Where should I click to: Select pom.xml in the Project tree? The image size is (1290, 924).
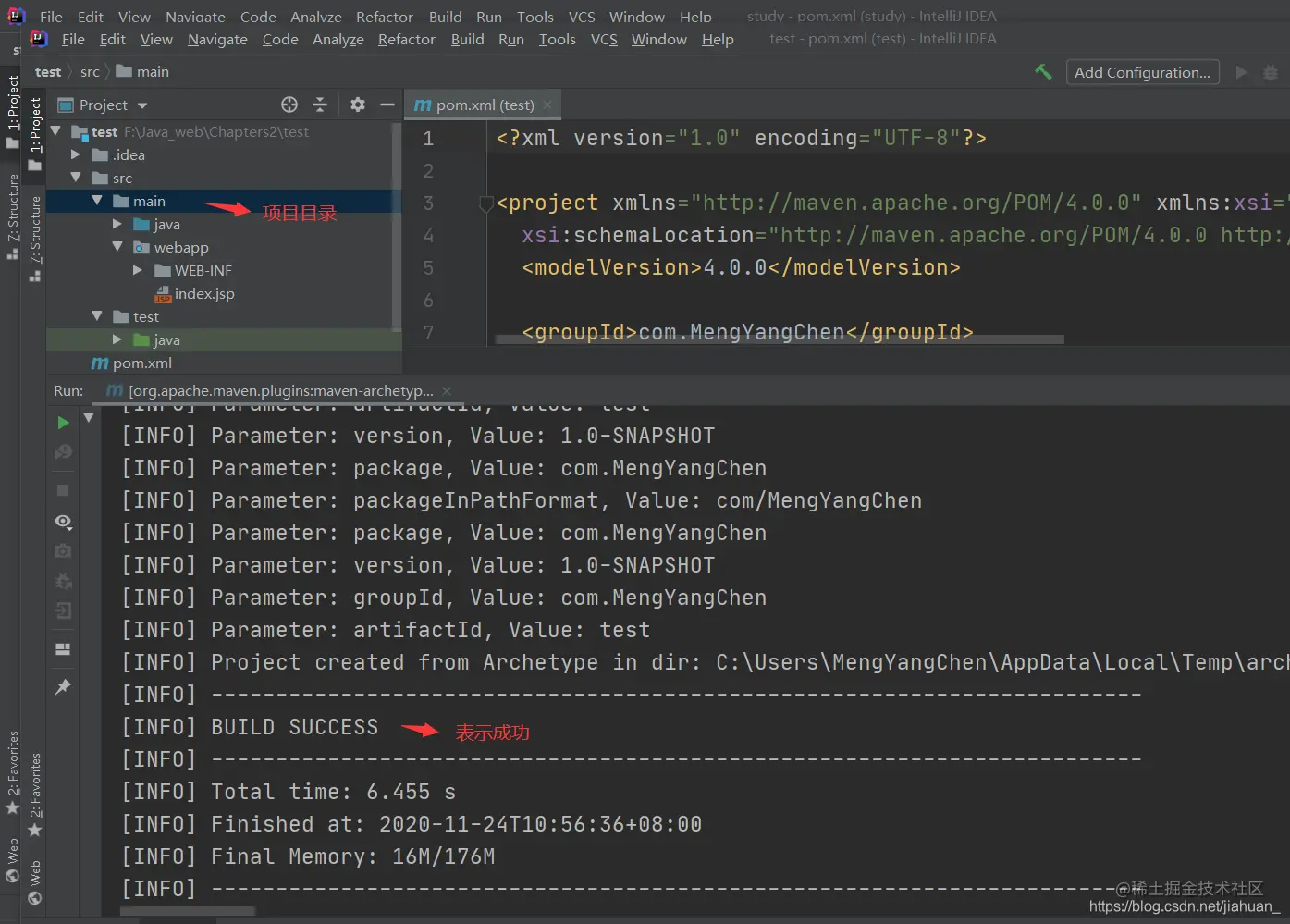(x=141, y=363)
